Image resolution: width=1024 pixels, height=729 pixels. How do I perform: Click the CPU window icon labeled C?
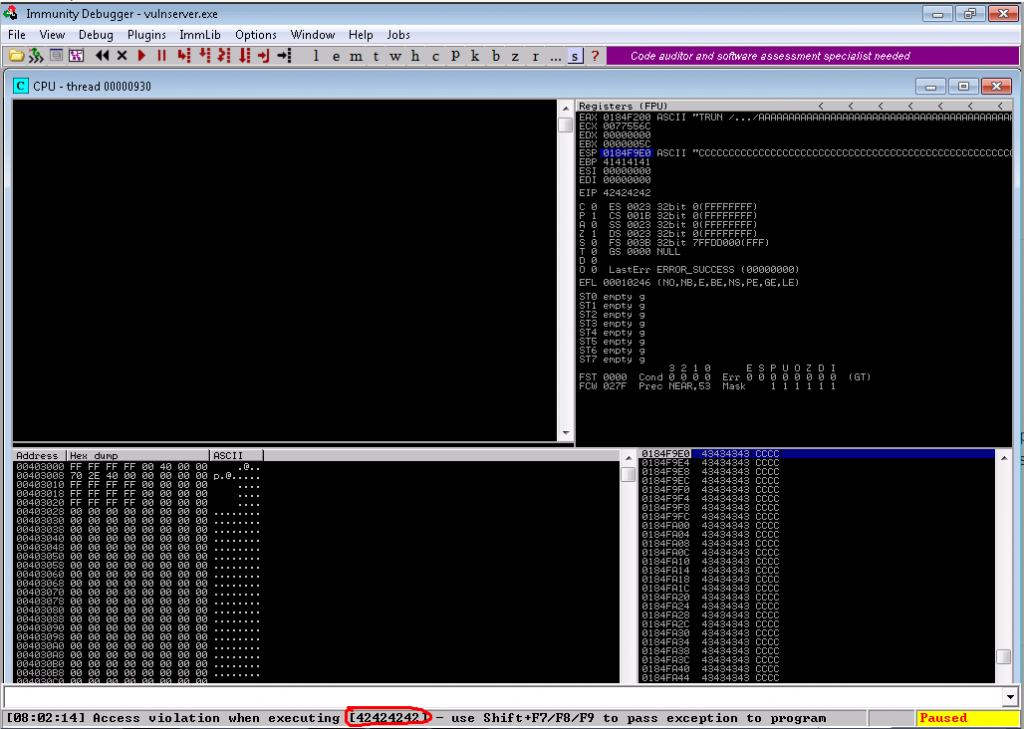[x=22, y=86]
